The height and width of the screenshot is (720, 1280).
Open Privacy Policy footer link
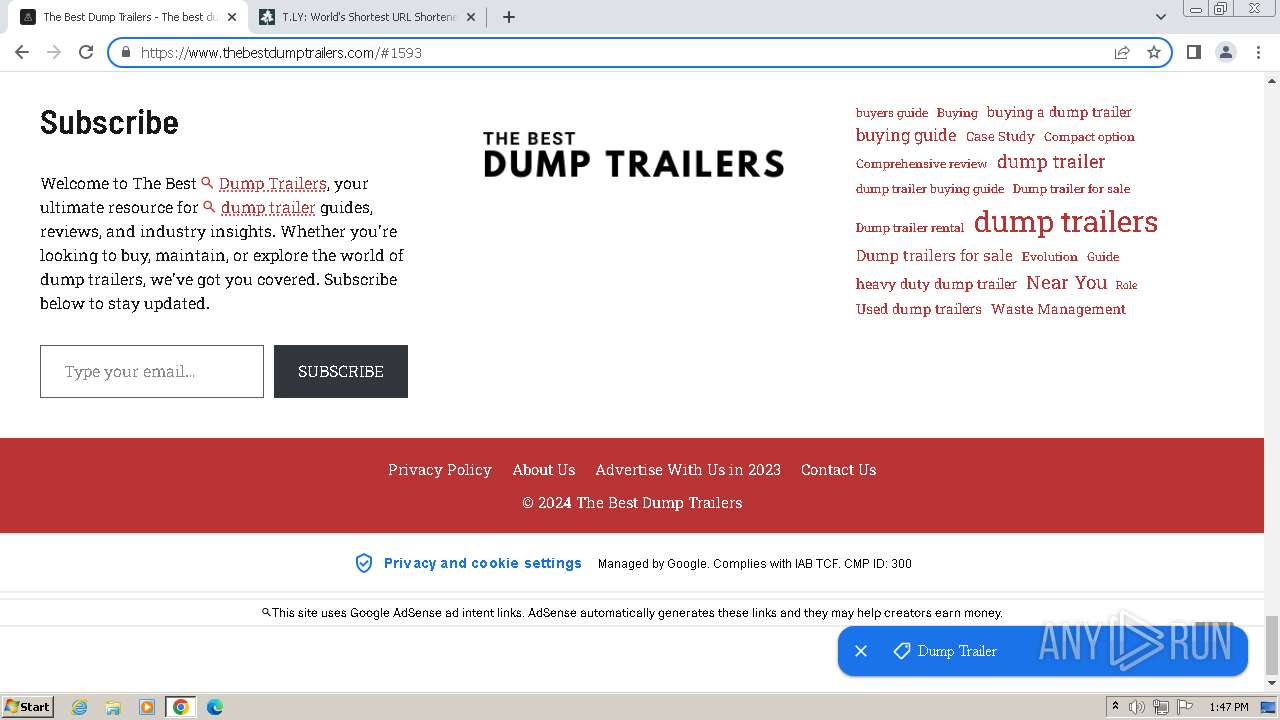tap(440, 470)
